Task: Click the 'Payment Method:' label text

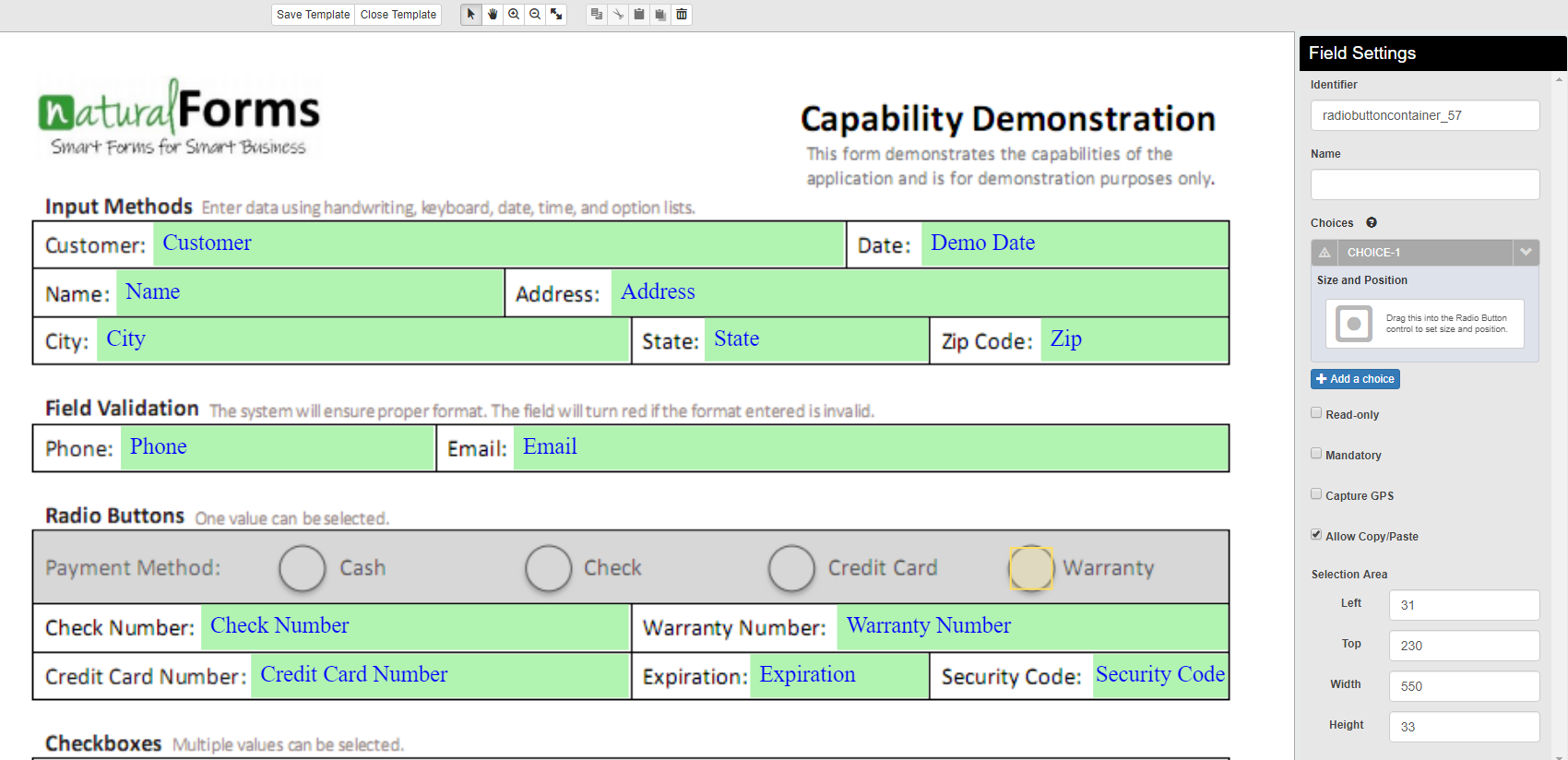Action: (x=133, y=568)
